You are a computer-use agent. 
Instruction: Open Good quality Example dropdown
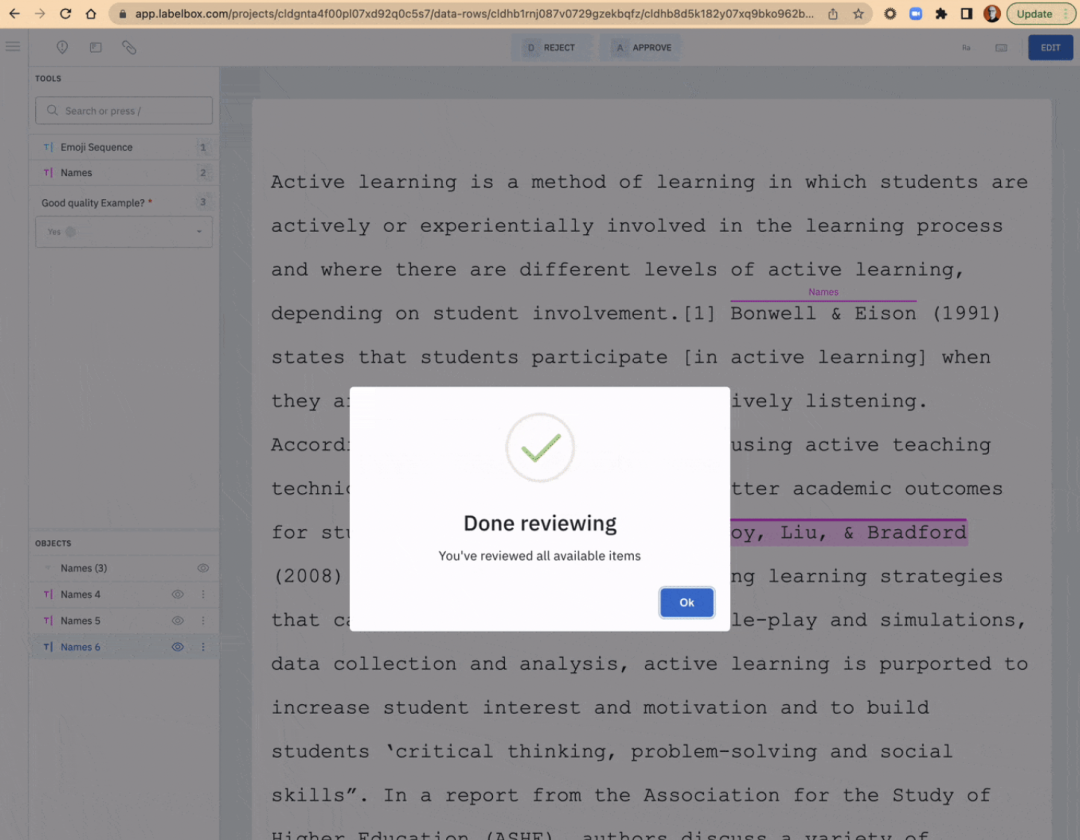click(124, 232)
